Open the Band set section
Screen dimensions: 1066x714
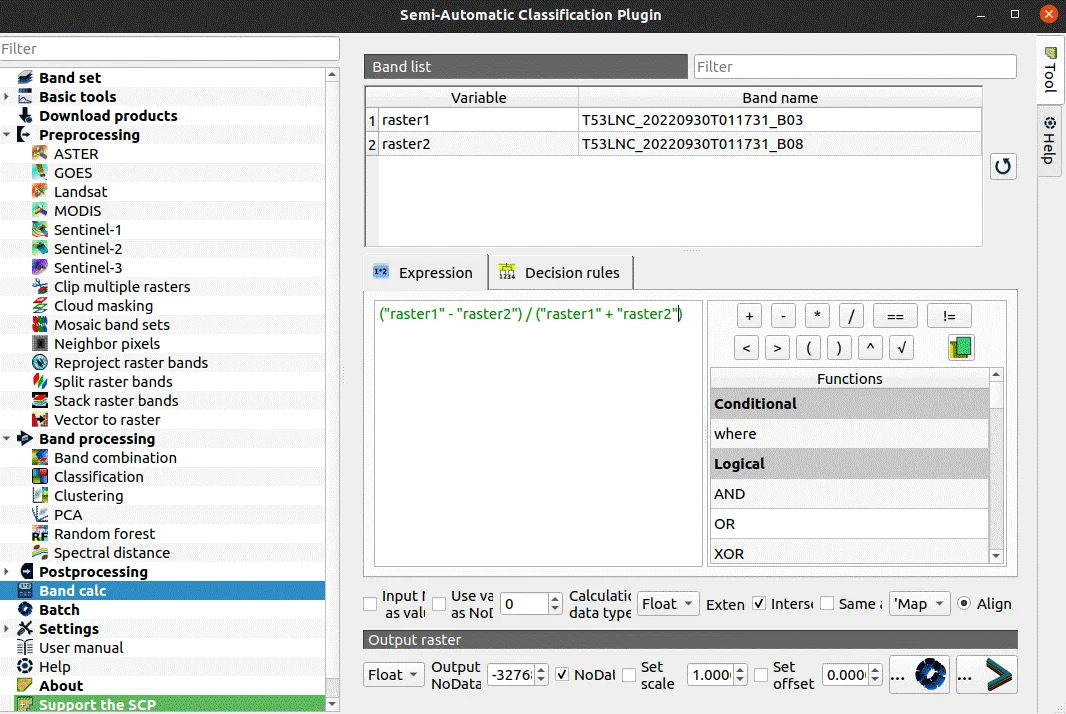pyautogui.click(x=69, y=78)
